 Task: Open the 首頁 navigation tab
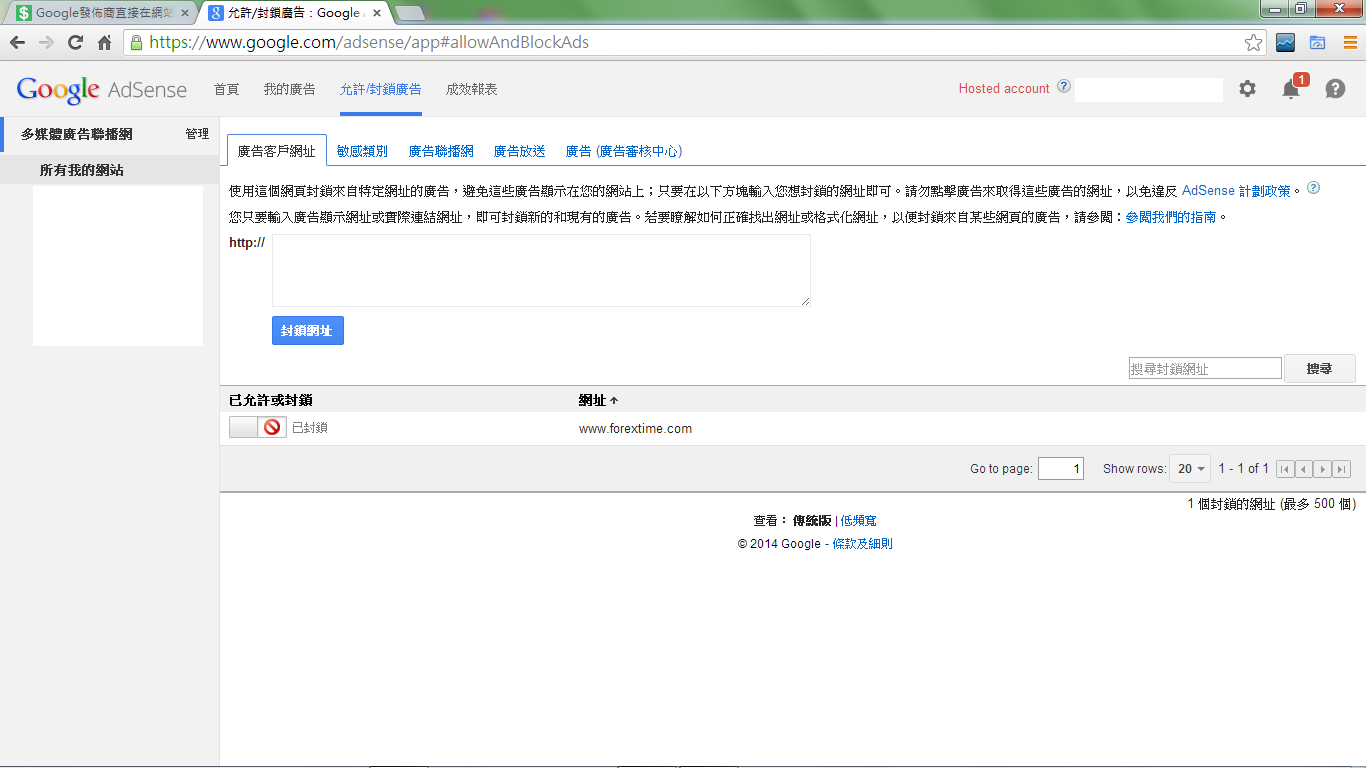click(x=227, y=89)
